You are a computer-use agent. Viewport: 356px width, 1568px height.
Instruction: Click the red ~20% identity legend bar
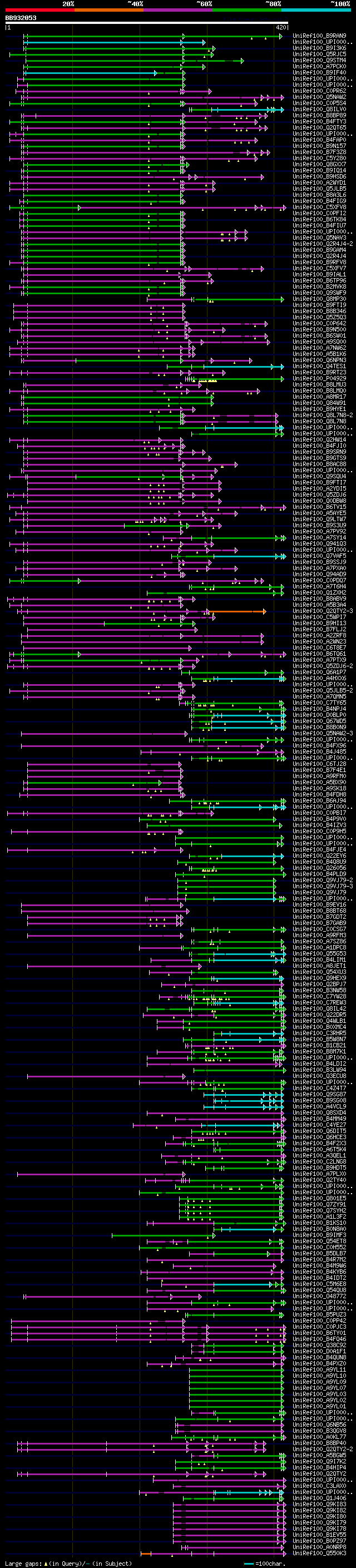(x=39, y=10)
